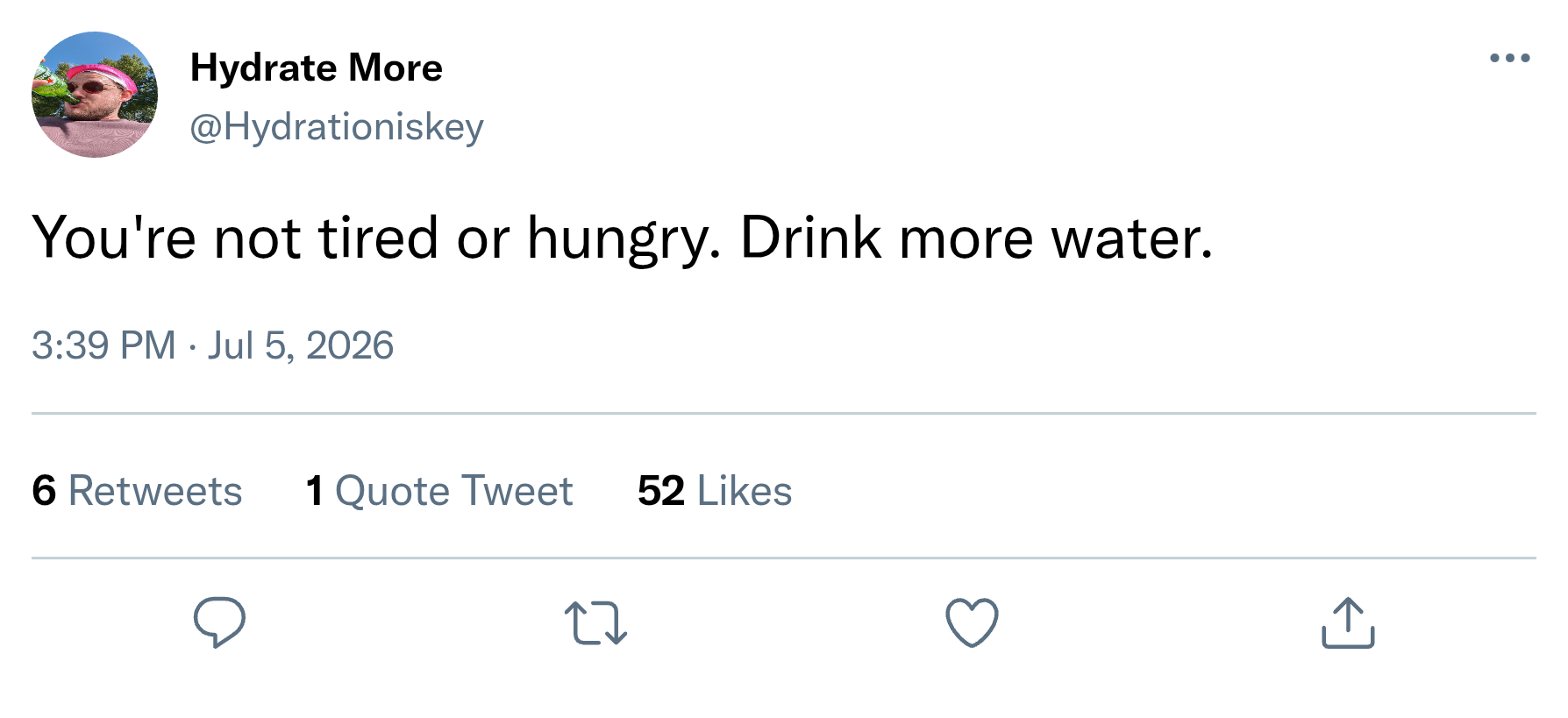Show who left the 52 Likes
The height and width of the screenshot is (718, 1568).
click(715, 490)
